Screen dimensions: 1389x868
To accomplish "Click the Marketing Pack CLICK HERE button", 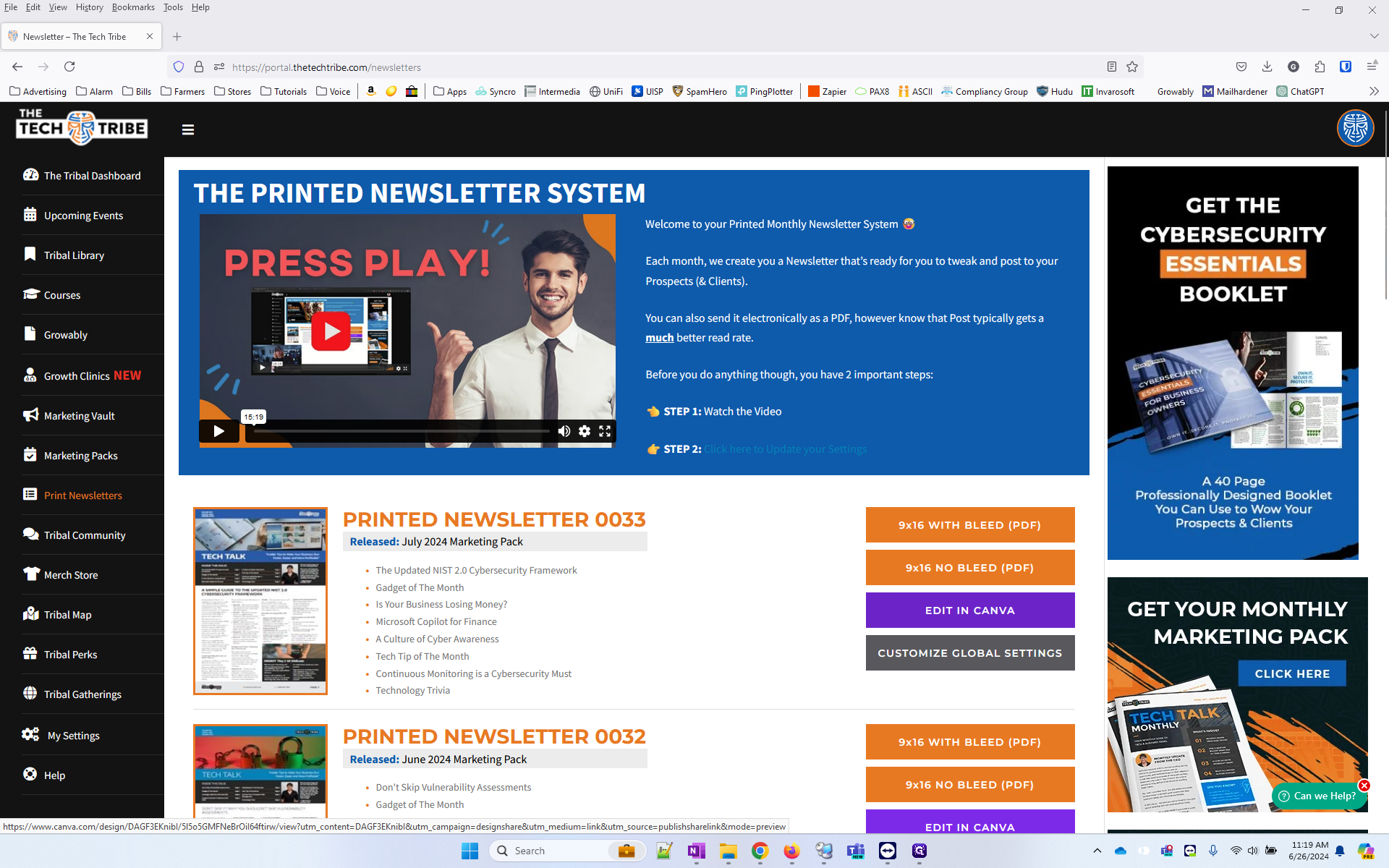I will [1292, 673].
